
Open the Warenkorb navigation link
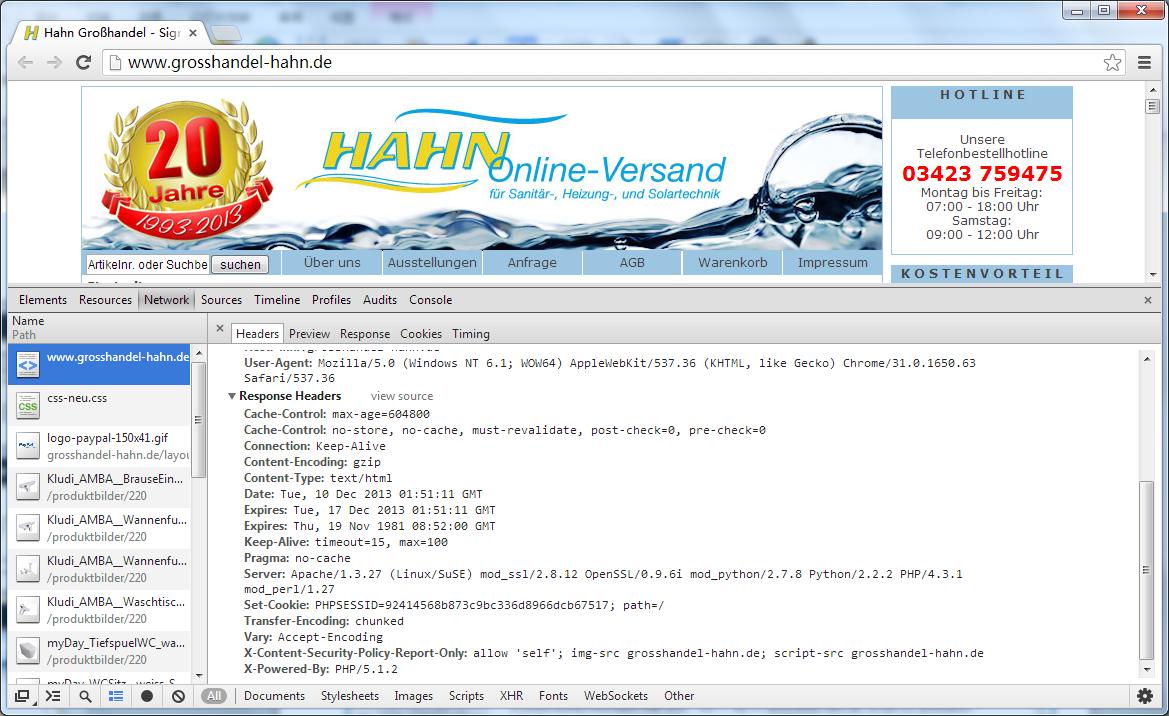pyautogui.click(x=732, y=263)
